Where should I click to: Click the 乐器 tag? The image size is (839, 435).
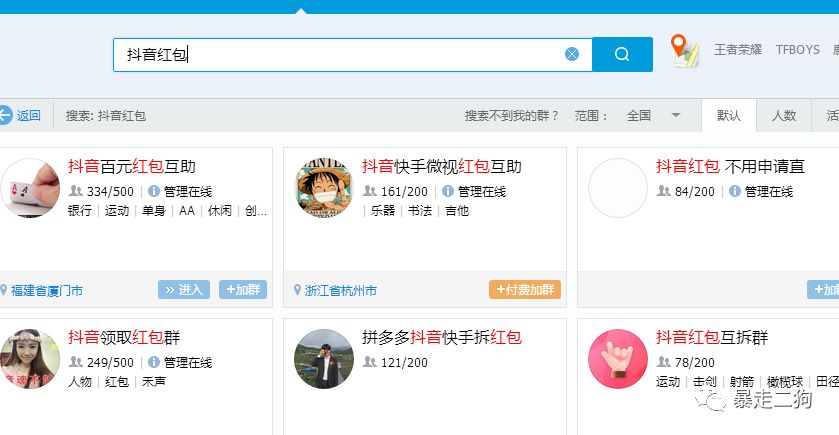tap(383, 211)
